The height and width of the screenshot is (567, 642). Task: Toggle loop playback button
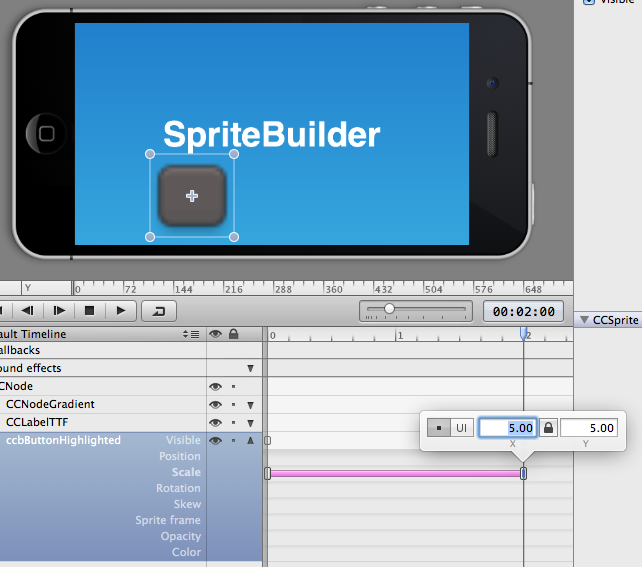159,311
